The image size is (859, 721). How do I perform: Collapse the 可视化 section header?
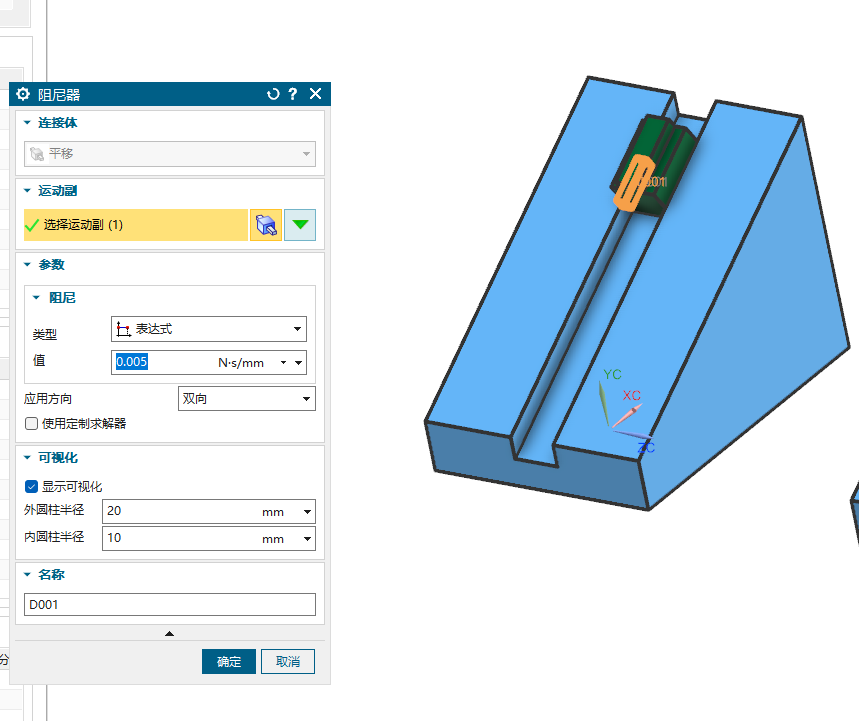28,458
